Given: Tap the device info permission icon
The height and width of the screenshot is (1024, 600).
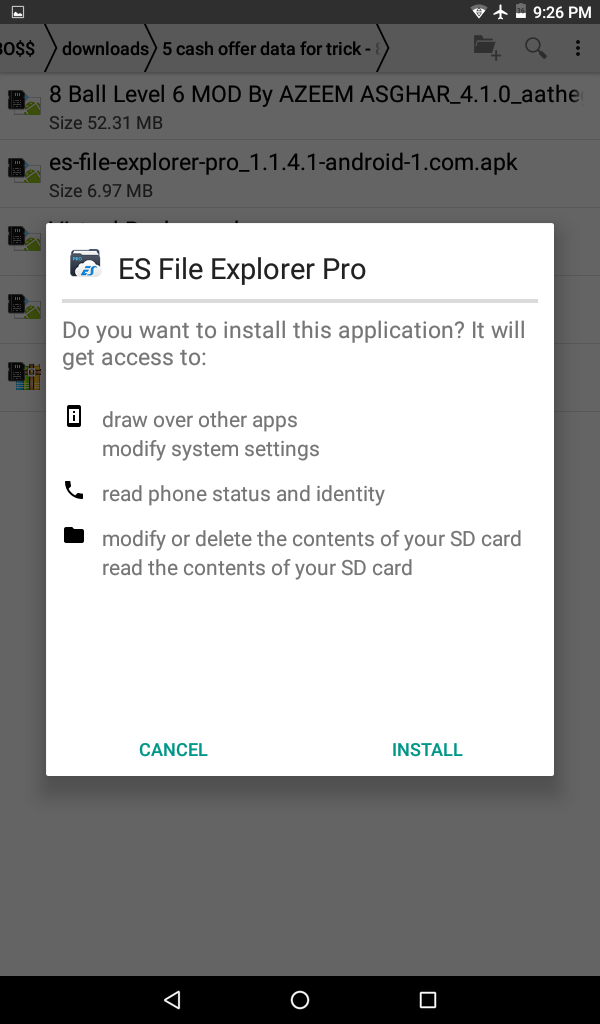Looking at the screenshot, I should (x=74, y=416).
